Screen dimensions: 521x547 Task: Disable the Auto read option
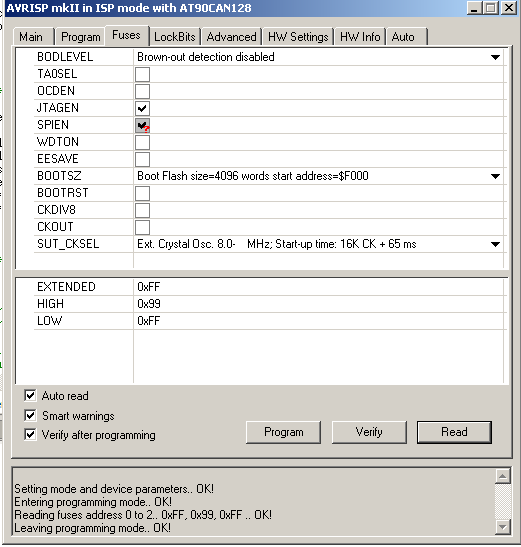[30, 396]
